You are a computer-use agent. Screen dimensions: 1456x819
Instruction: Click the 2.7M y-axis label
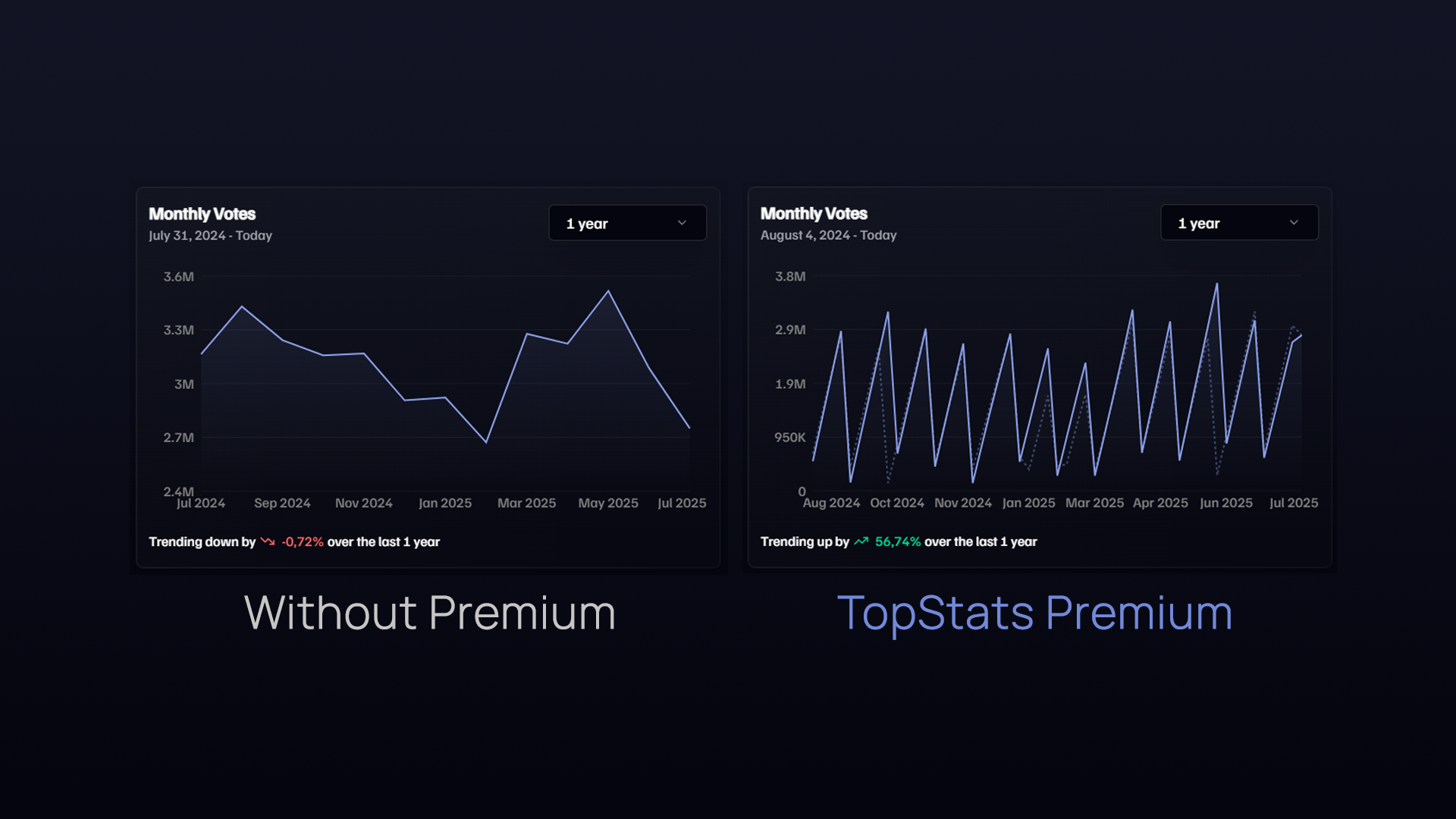tap(179, 438)
